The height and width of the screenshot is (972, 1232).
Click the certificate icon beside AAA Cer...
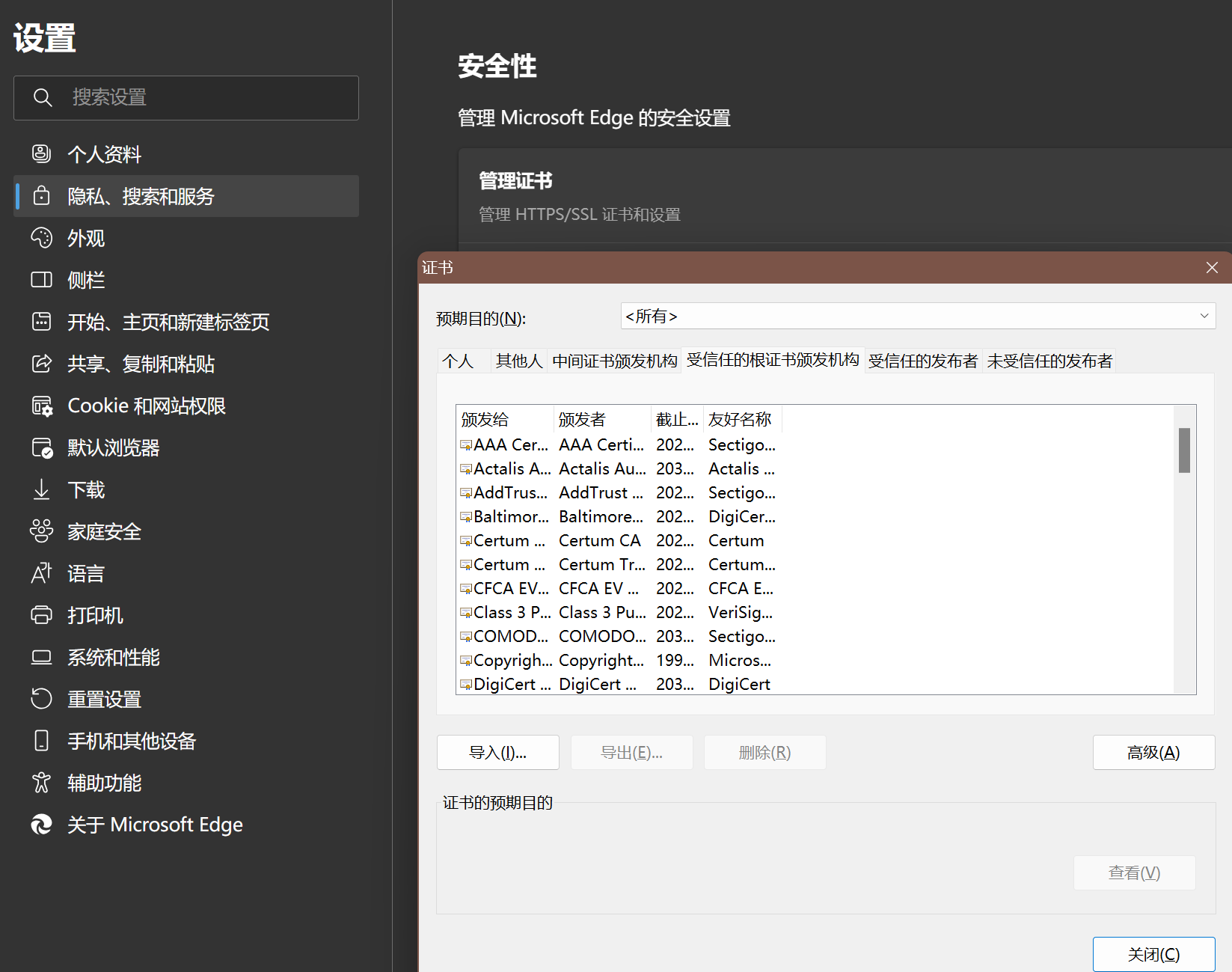(466, 445)
